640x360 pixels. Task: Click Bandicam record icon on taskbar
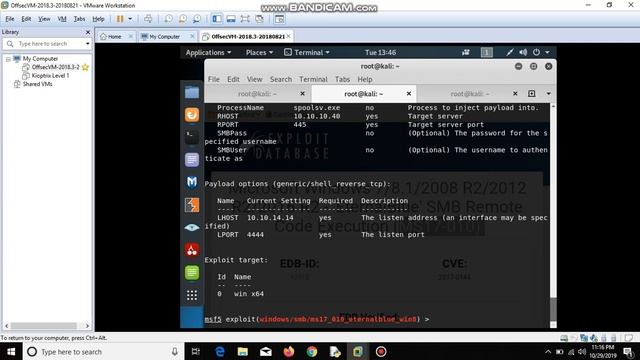[381, 351]
